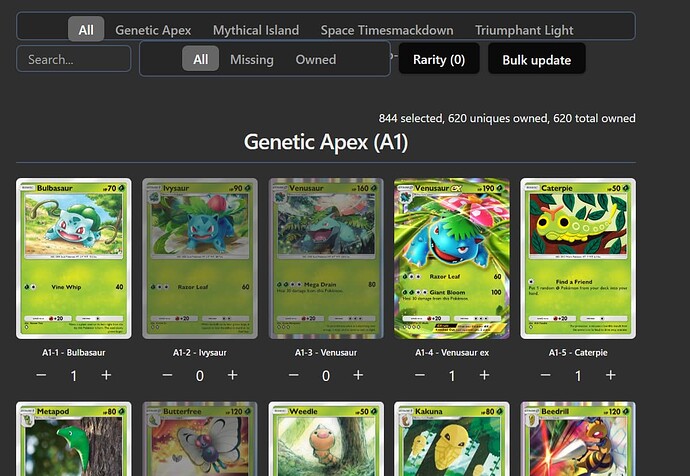Open the Caterpie card image

[x=578, y=259]
